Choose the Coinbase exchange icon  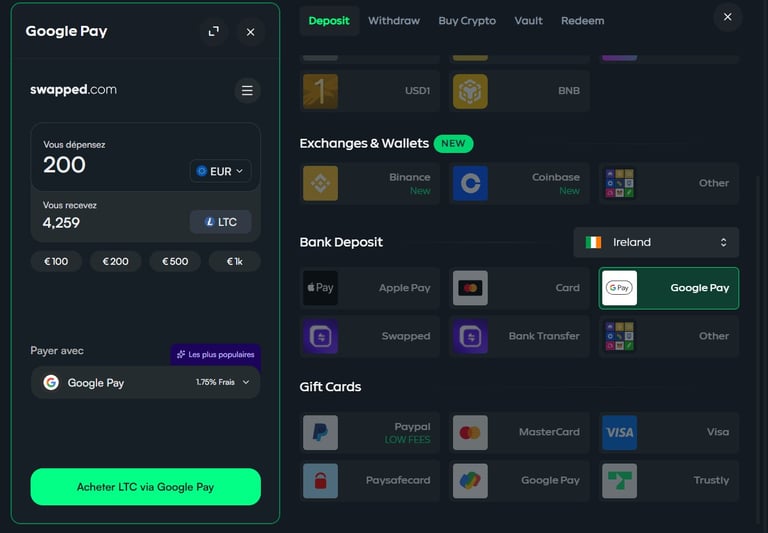pos(470,183)
